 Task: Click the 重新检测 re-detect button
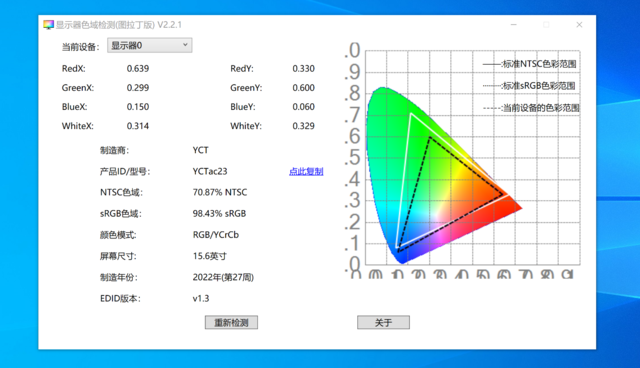[x=231, y=322]
